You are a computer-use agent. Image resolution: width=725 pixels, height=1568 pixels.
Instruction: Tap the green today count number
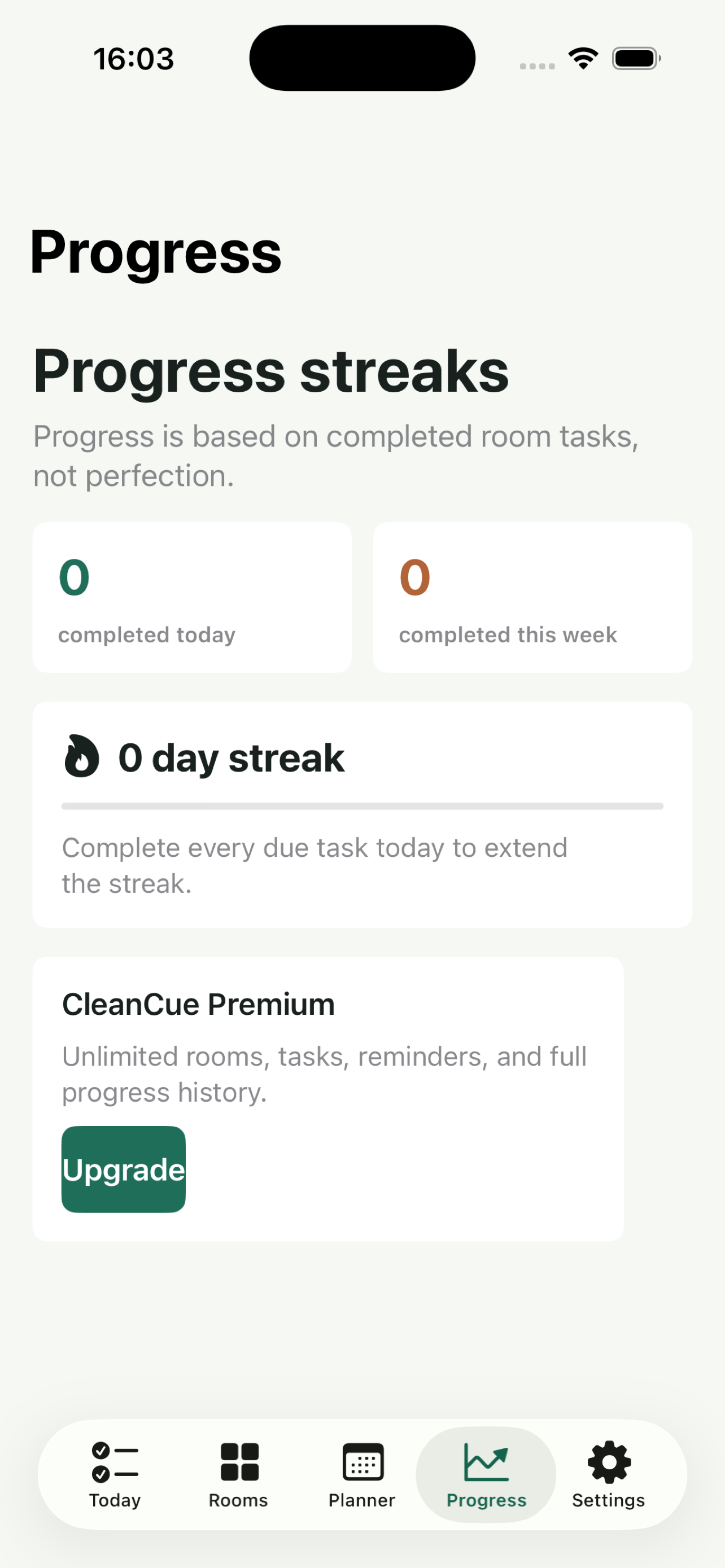pos(75,577)
